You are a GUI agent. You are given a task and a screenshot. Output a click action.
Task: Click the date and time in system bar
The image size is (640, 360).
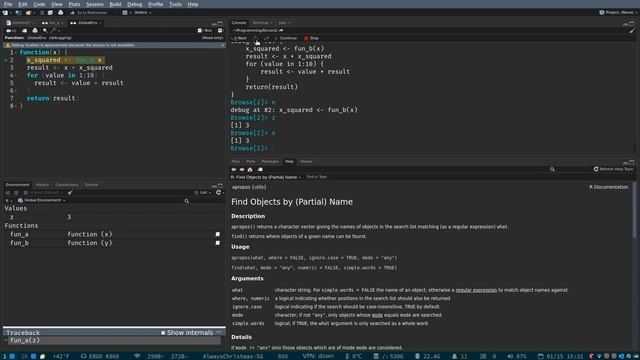(x=561, y=356)
